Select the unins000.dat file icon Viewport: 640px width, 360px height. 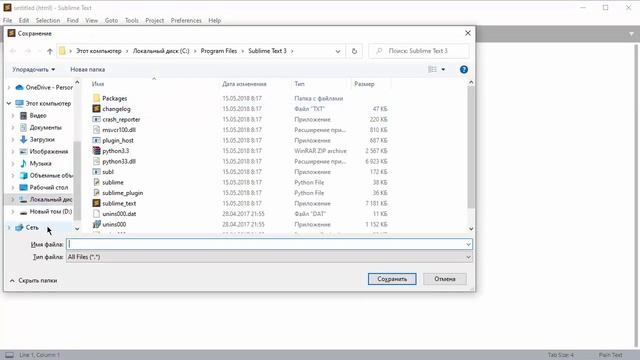click(x=96, y=213)
